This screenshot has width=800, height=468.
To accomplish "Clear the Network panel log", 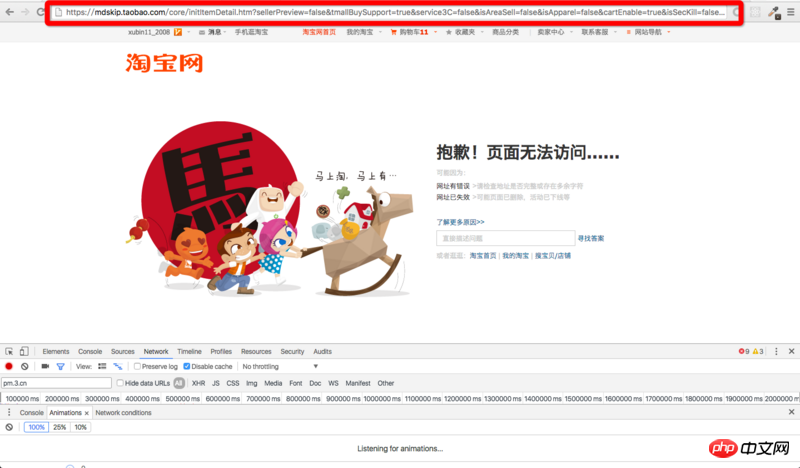I will (24, 366).
